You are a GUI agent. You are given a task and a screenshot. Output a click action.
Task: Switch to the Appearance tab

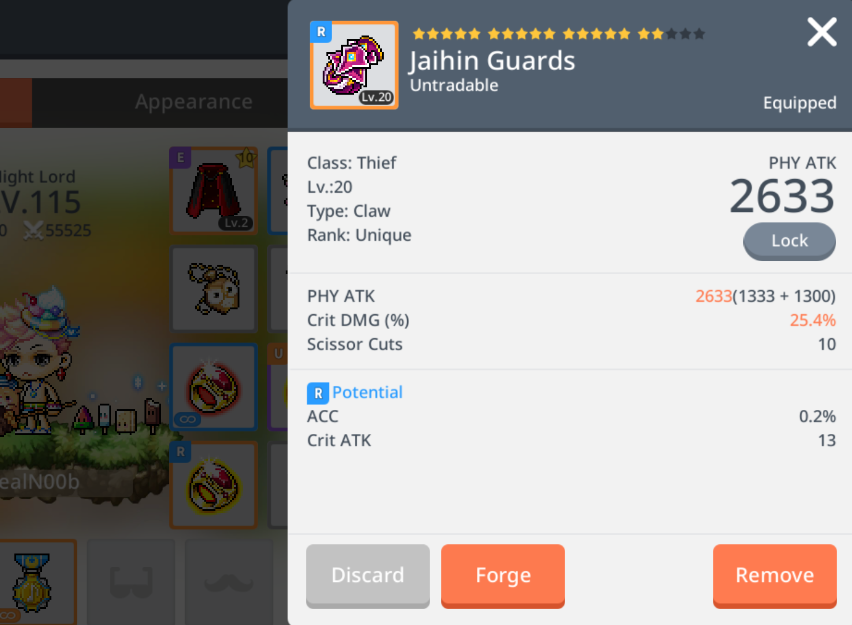click(x=193, y=102)
